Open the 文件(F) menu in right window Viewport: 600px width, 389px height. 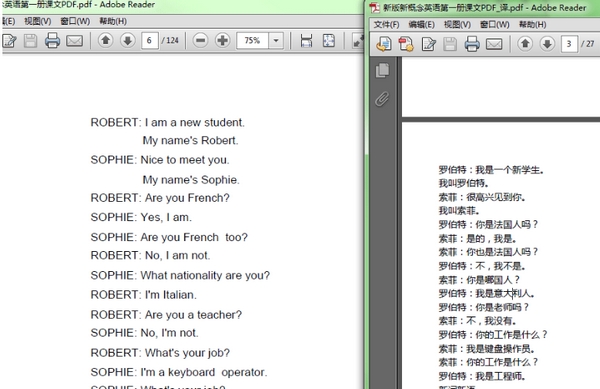(x=386, y=25)
